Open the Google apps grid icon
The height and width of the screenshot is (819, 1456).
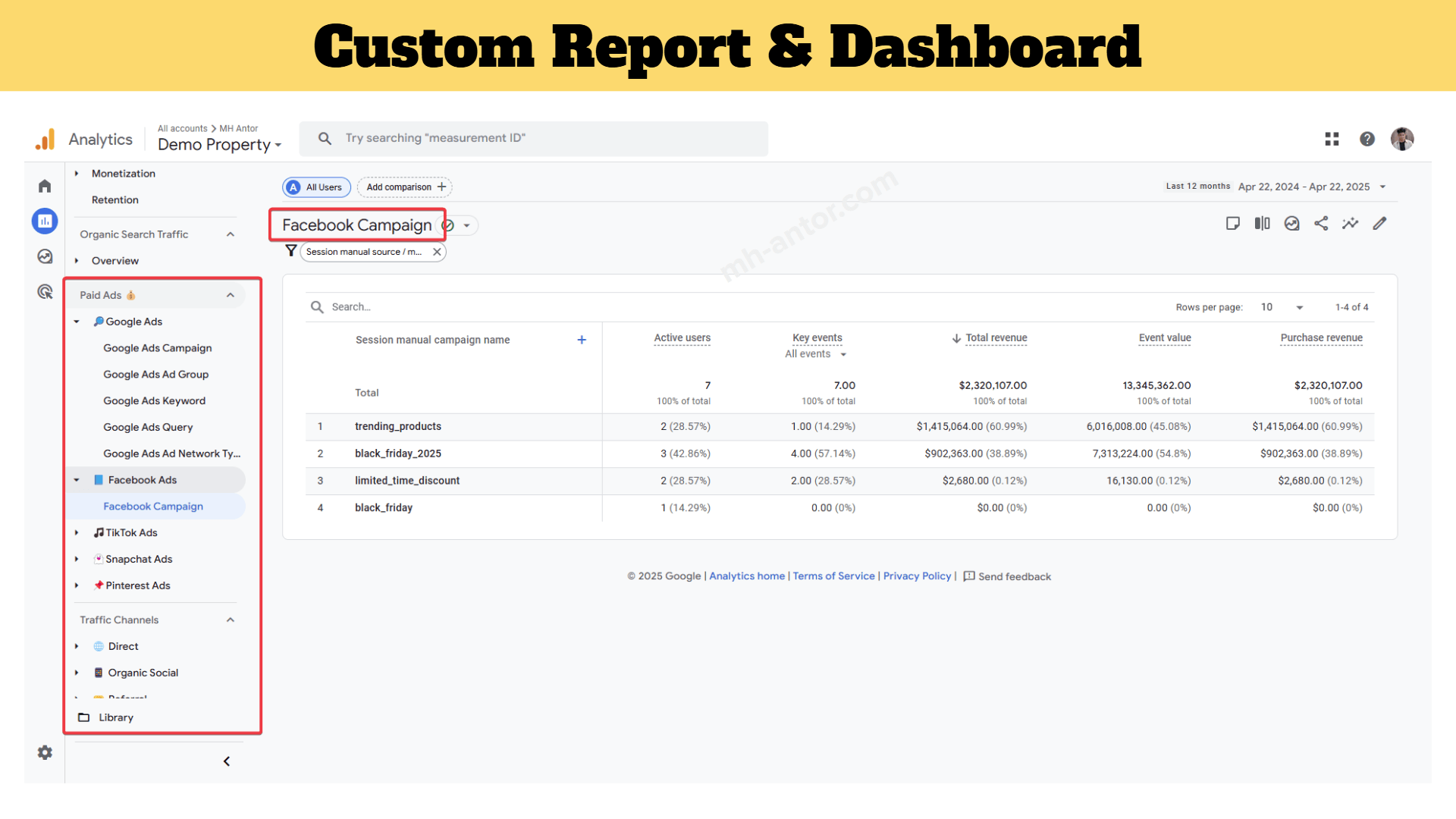[1332, 139]
